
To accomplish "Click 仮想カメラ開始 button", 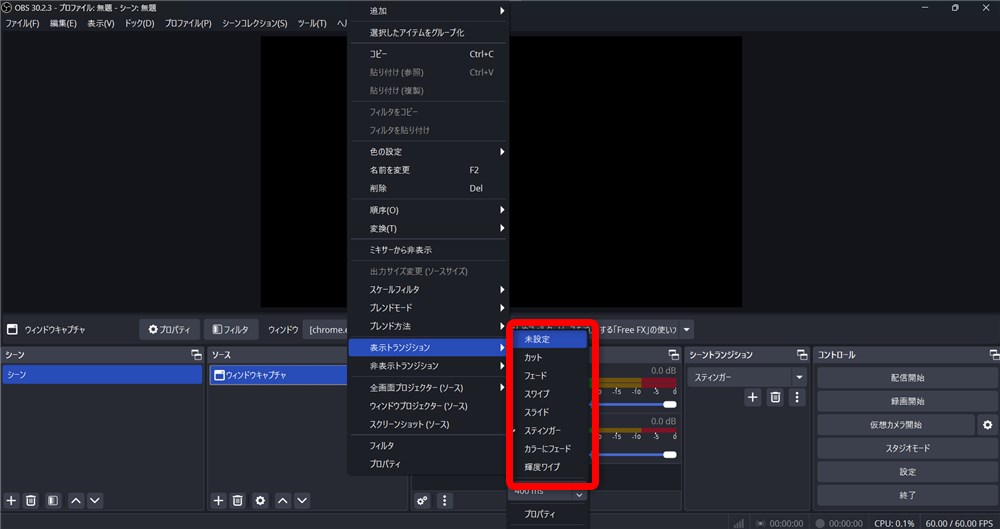I will click(x=895, y=425).
